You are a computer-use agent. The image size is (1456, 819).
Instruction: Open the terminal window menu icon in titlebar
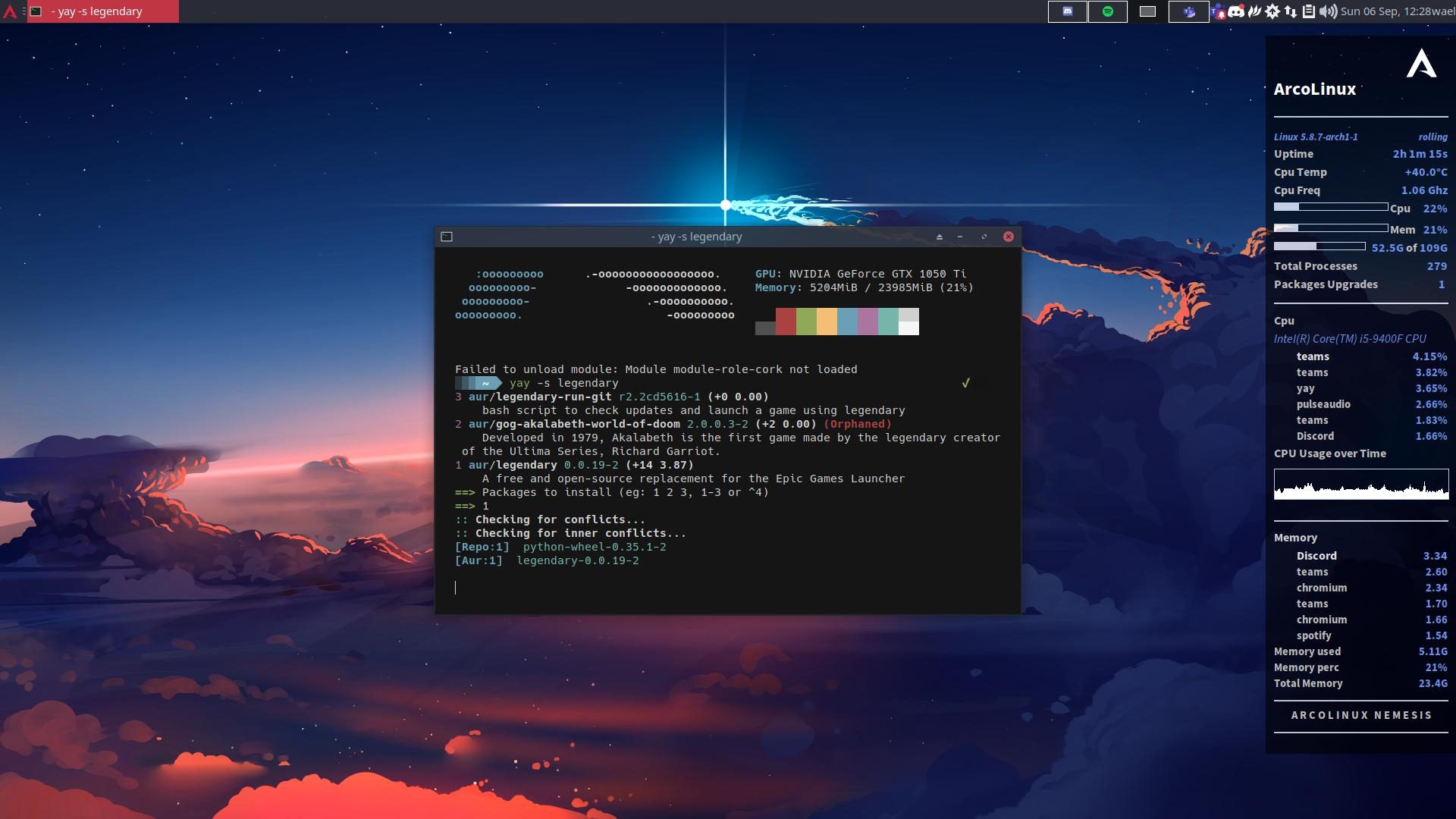pos(447,237)
